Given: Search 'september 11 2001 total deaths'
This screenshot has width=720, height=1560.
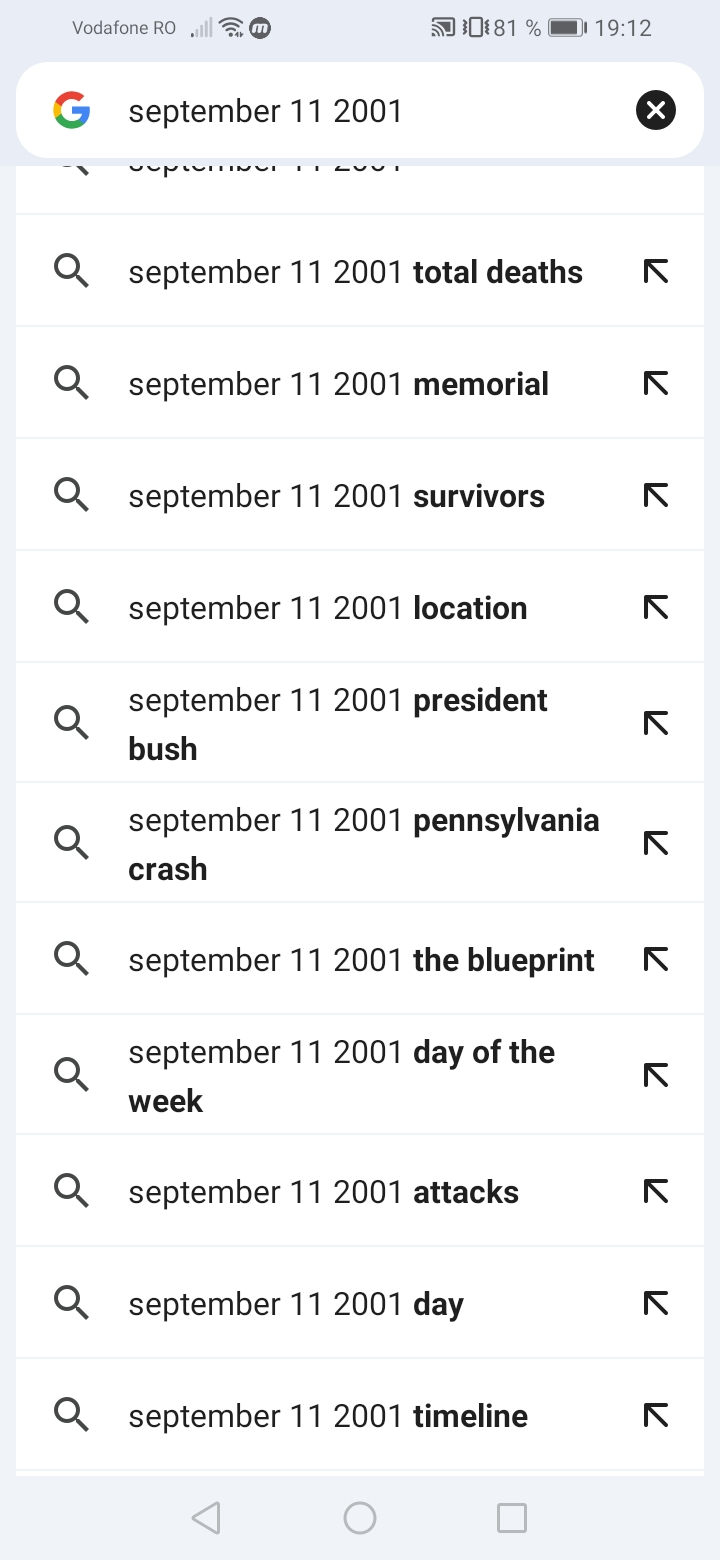Looking at the screenshot, I should tap(355, 272).
